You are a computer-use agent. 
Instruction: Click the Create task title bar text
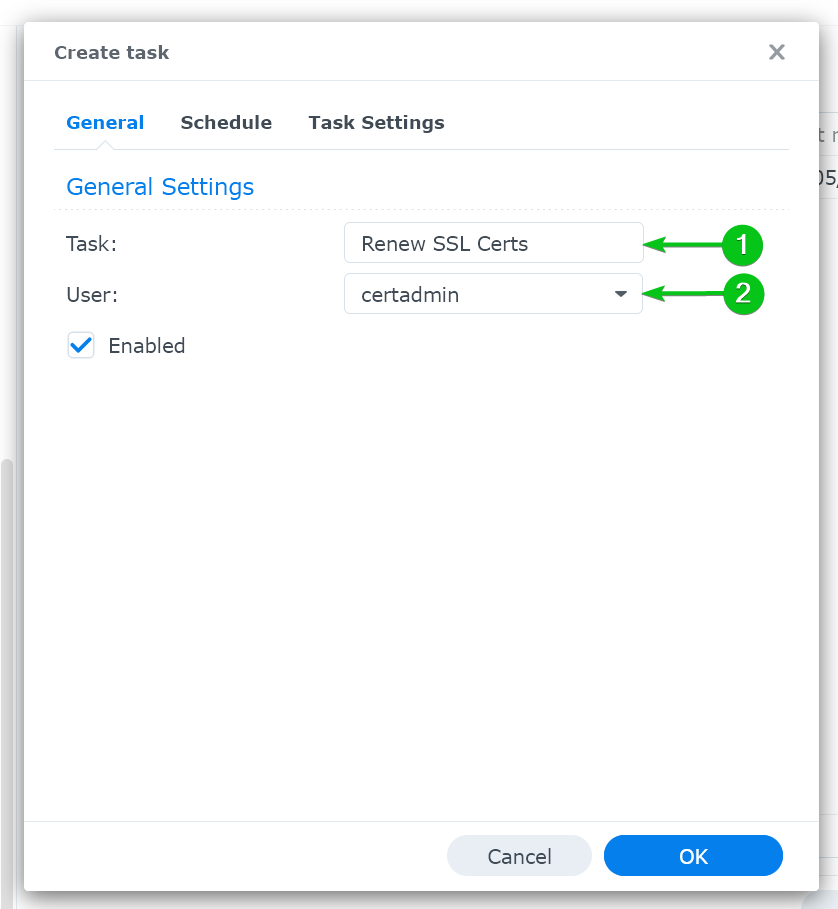[112, 52]
